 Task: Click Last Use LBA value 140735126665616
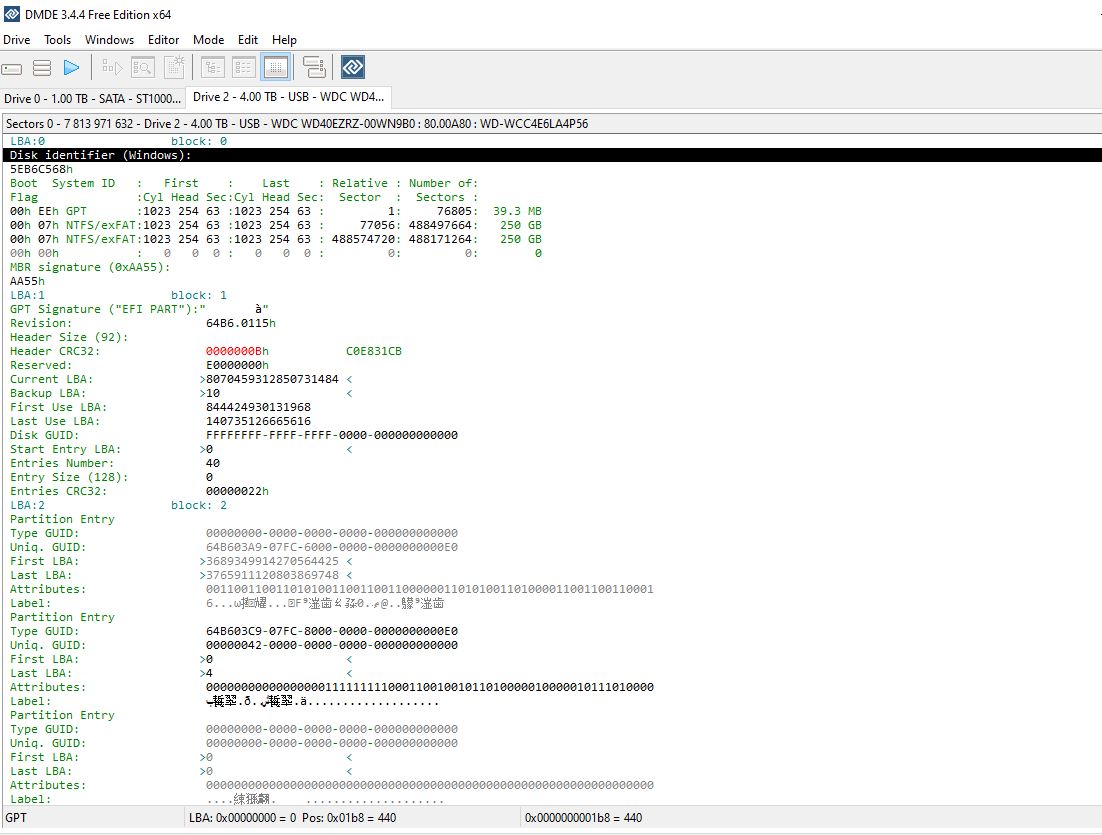(258, 422)
